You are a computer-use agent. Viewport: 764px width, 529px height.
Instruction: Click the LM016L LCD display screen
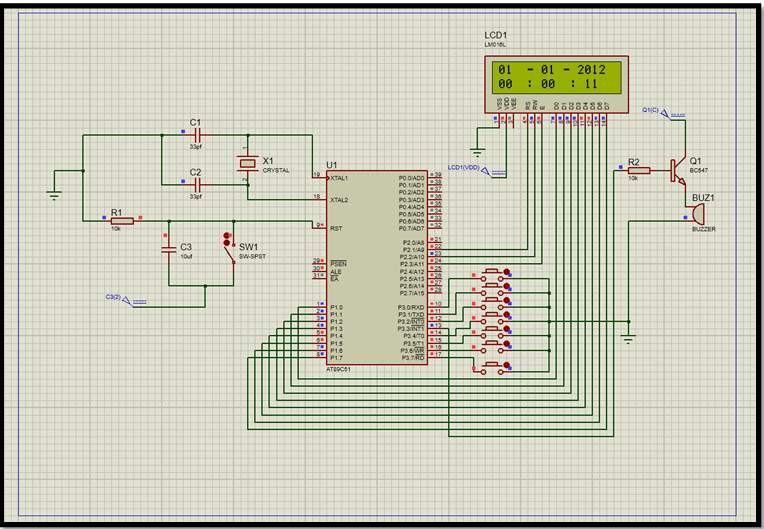click(x=556, y=77)
